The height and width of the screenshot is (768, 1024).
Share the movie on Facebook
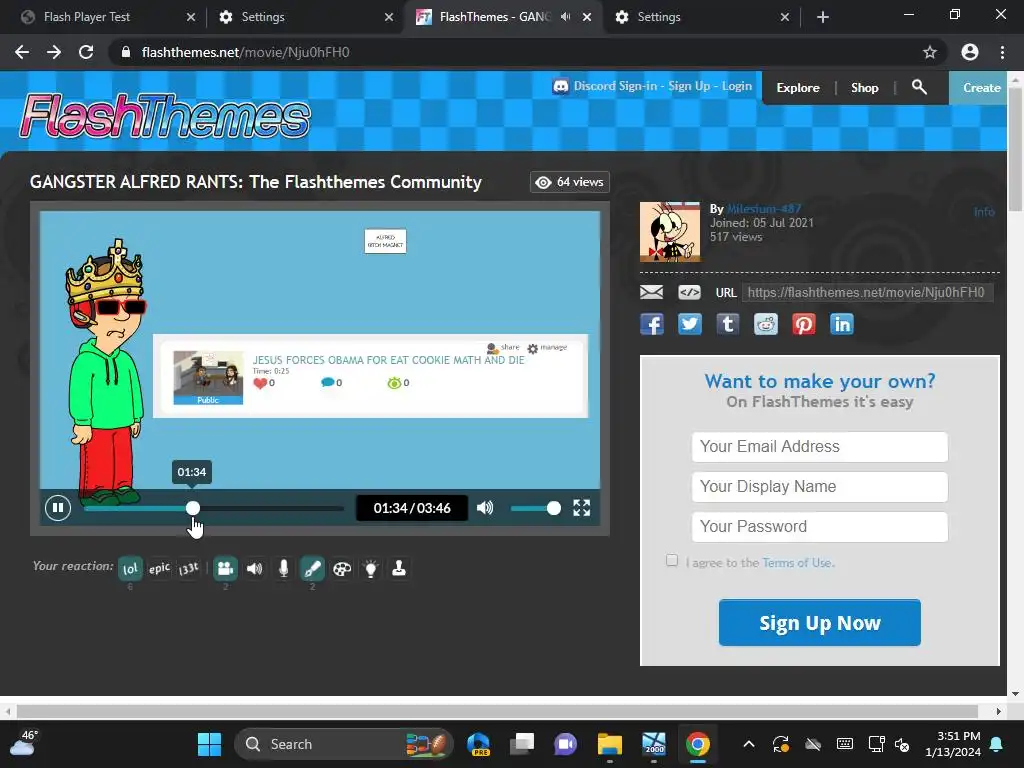[x=652, y=324]
